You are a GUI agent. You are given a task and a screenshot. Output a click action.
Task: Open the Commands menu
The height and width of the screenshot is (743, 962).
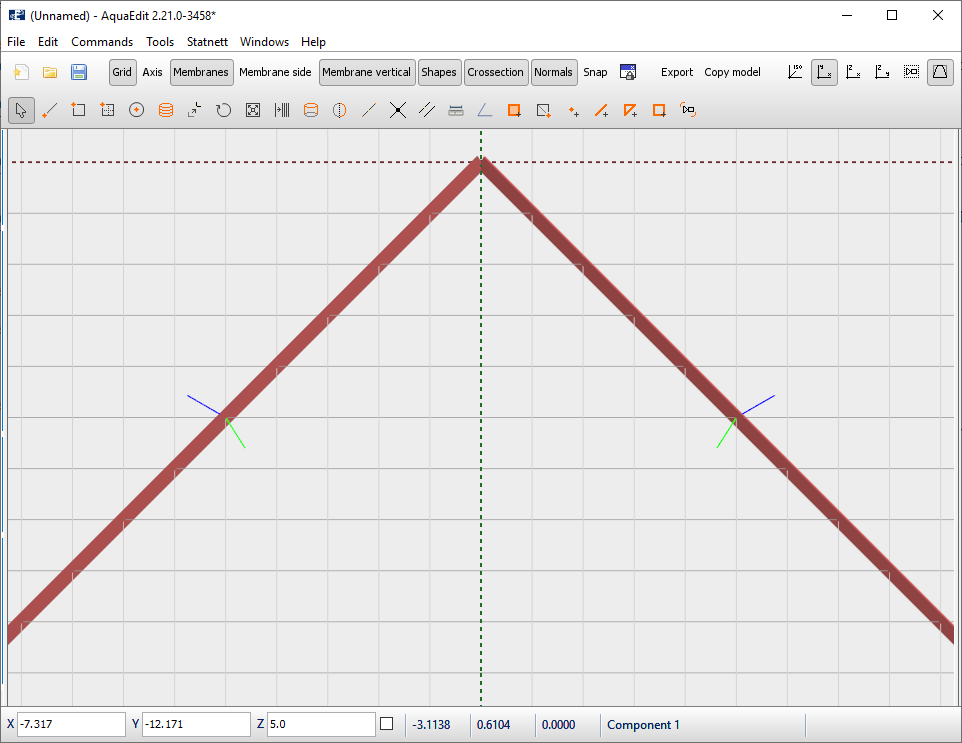pyautogui.click(x=102, y=42)
